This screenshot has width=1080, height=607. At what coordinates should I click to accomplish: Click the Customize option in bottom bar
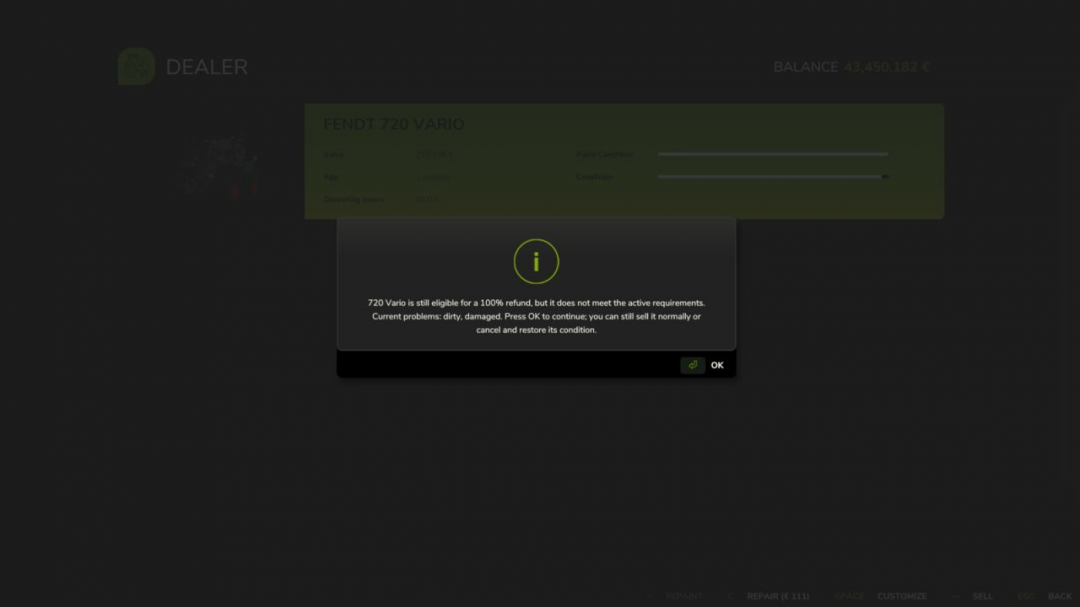click(902, 596)
